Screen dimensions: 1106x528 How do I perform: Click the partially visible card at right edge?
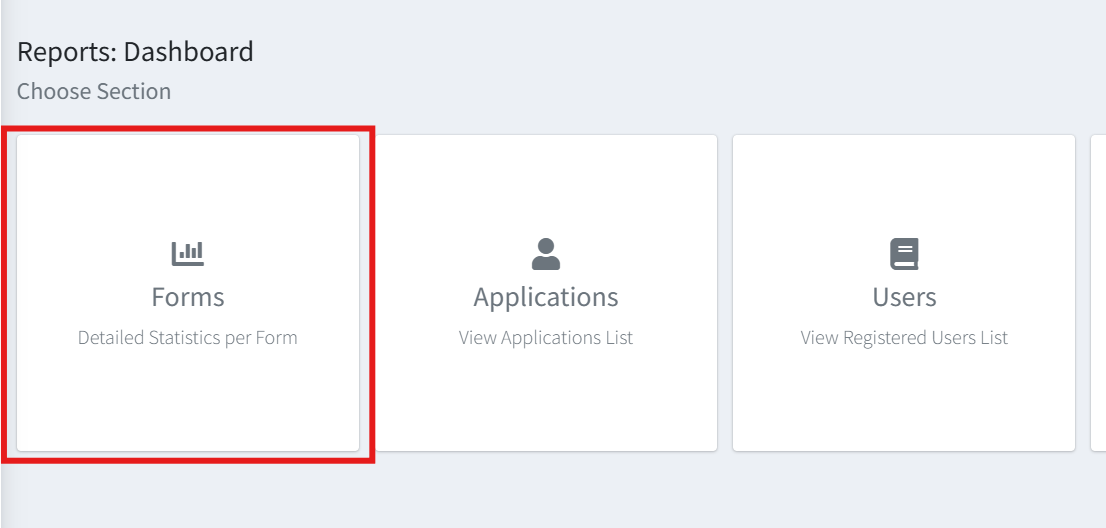click(1098, 293)
